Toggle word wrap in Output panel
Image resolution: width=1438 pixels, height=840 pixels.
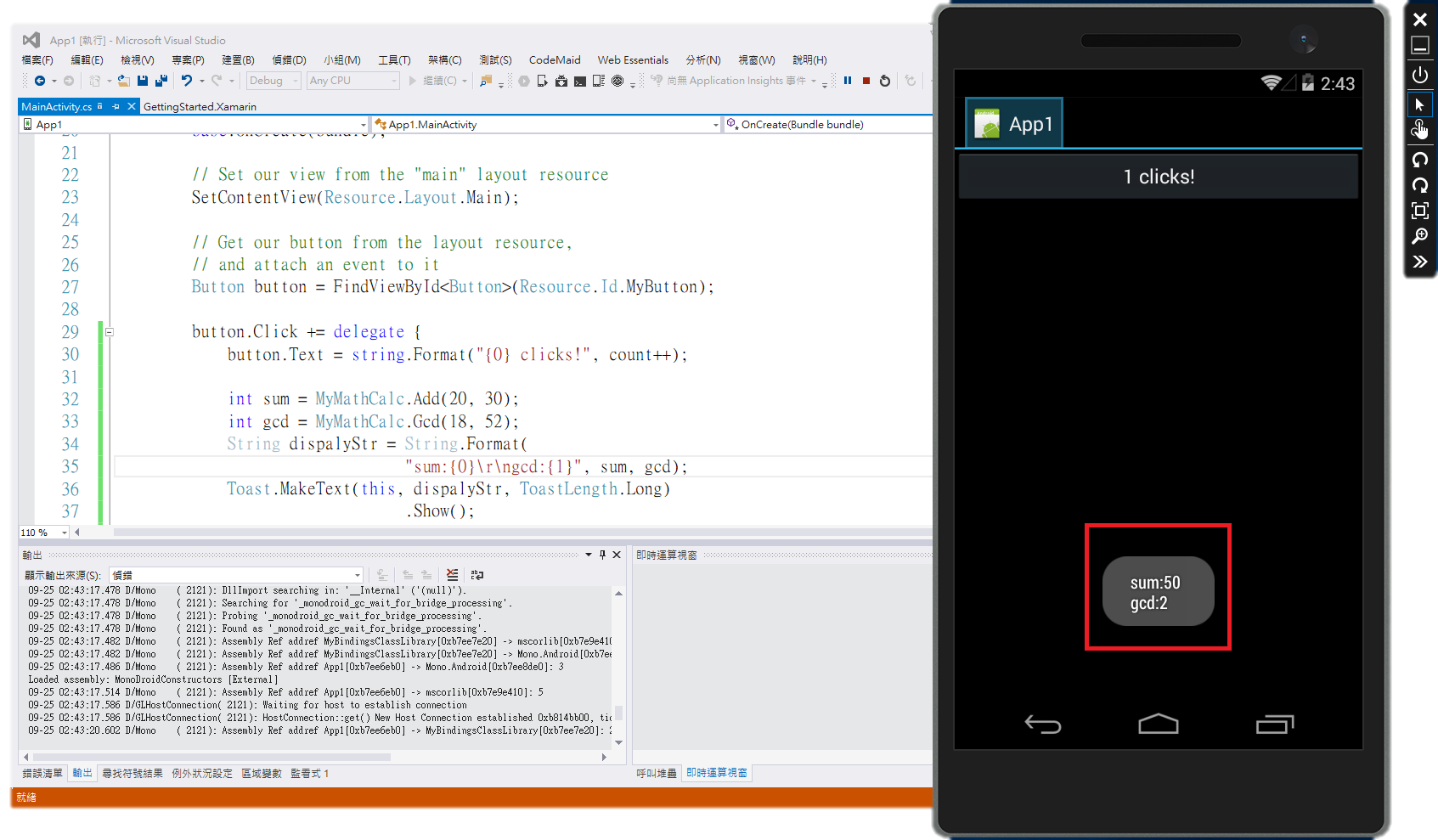(x=477, y=575)
